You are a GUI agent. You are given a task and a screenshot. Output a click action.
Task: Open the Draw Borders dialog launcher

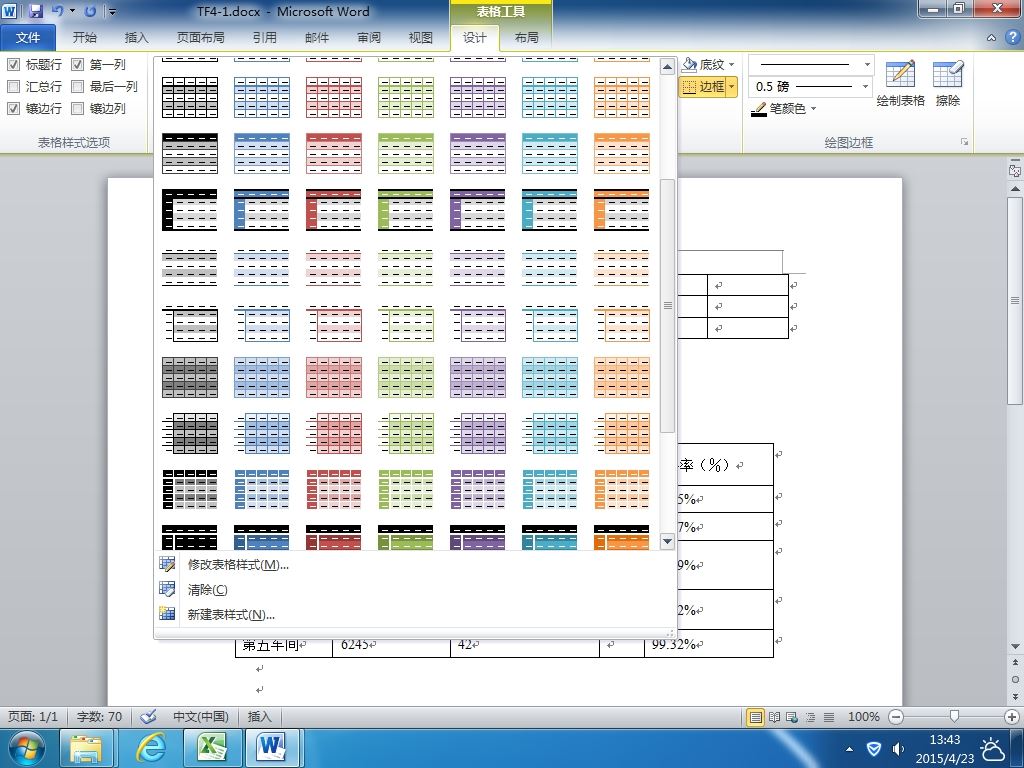point(964,142)
